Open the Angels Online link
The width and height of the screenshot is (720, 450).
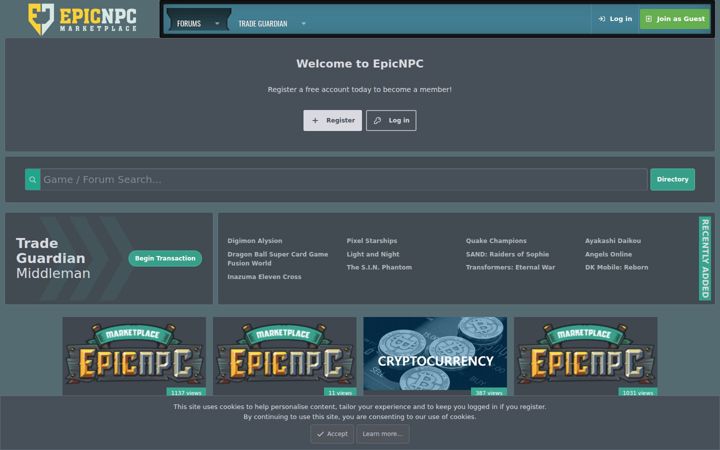click(x=608, y=254)
